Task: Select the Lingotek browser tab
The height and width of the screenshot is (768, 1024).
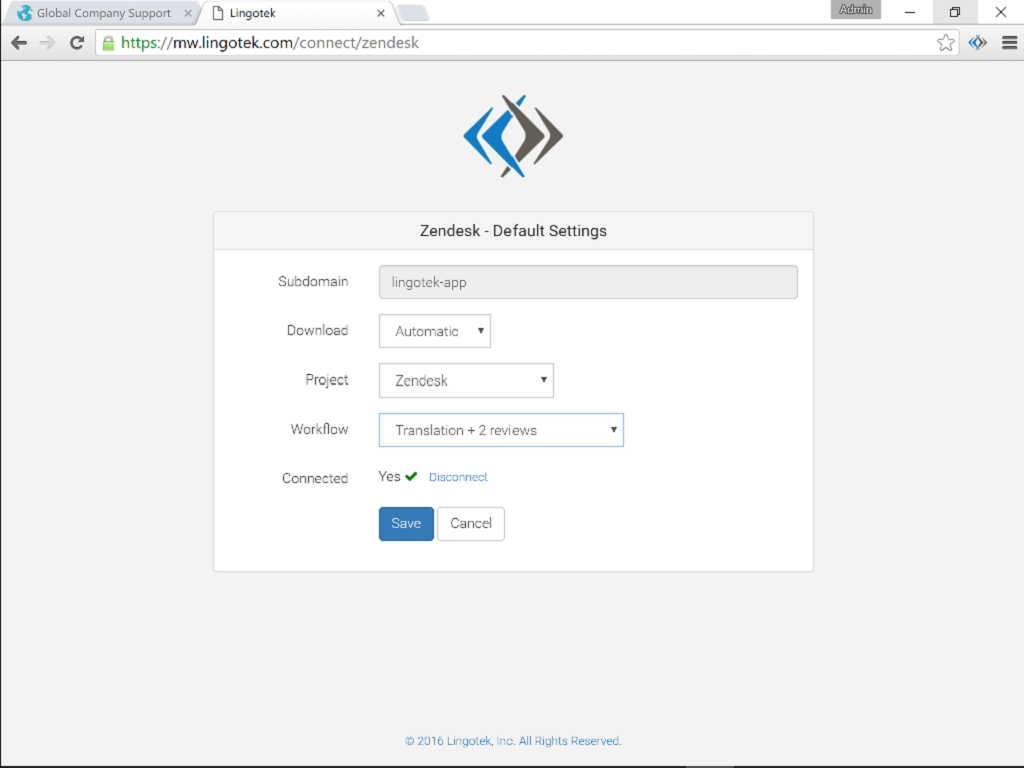Action: [290, 14]
